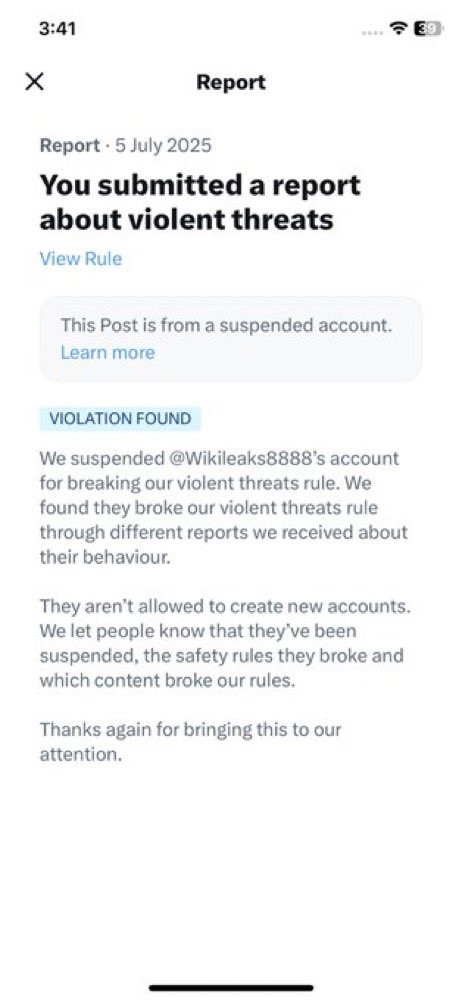Tap the home indicator bar
This screenshot has width=462, height=1000.
231,988
